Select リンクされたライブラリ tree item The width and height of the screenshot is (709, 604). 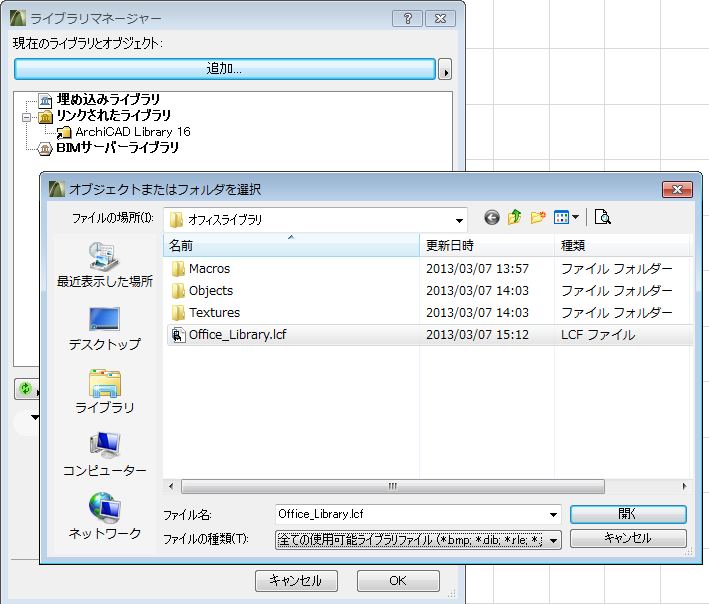pos(113,116)
